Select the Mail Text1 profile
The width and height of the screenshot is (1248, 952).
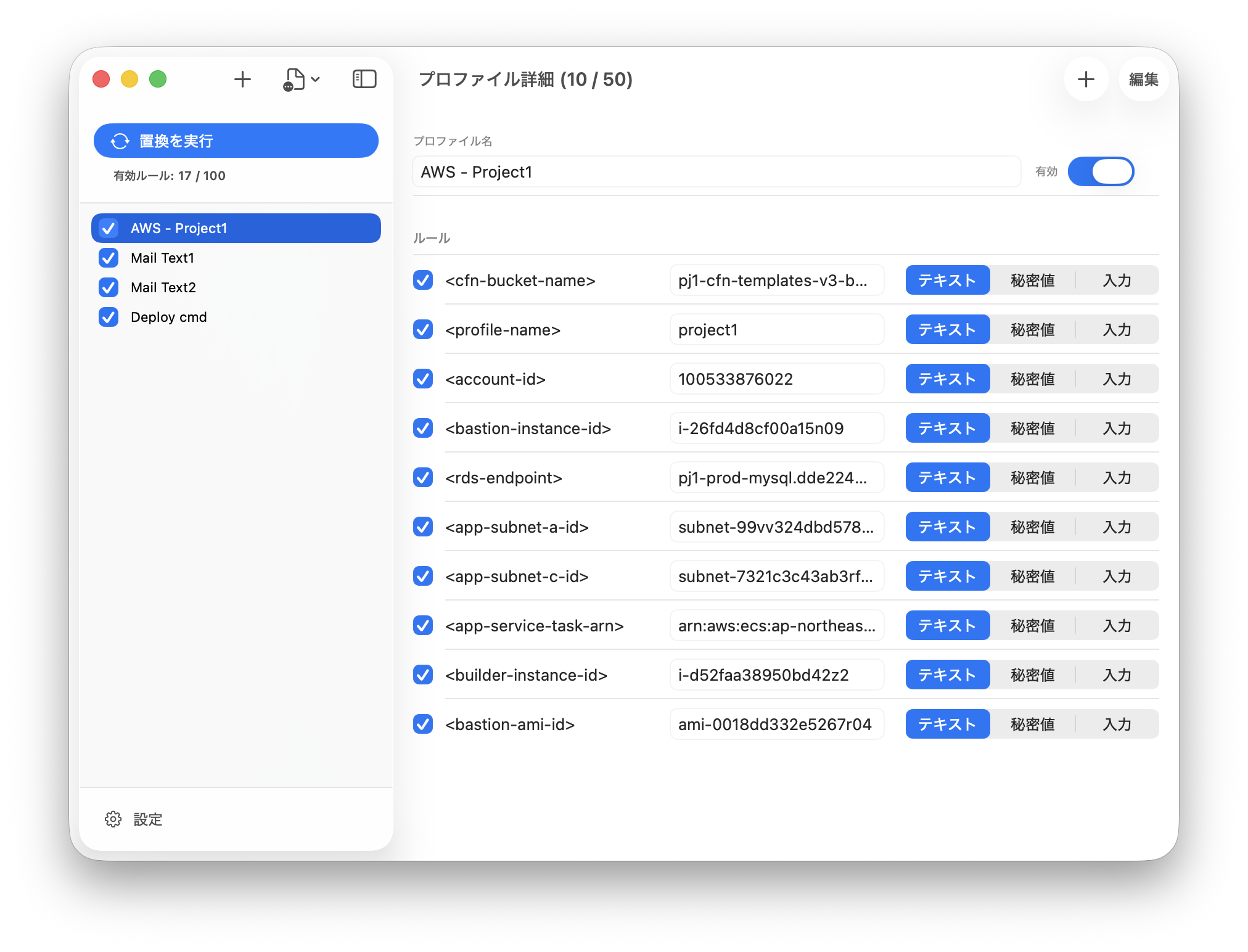236,258
